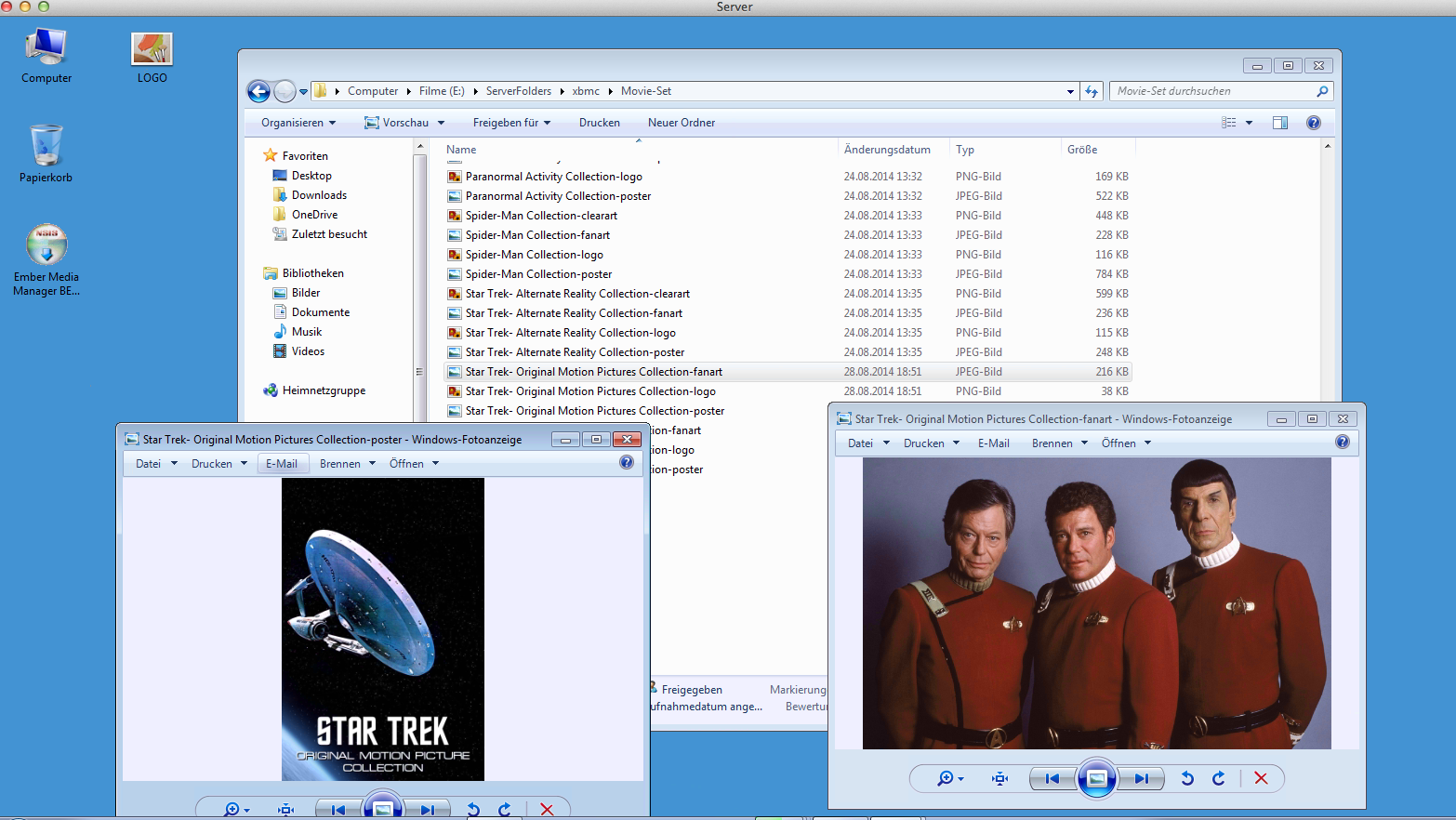
Task: Click the view mode icon in Explorer
Action: click(x=1229, y=123)
